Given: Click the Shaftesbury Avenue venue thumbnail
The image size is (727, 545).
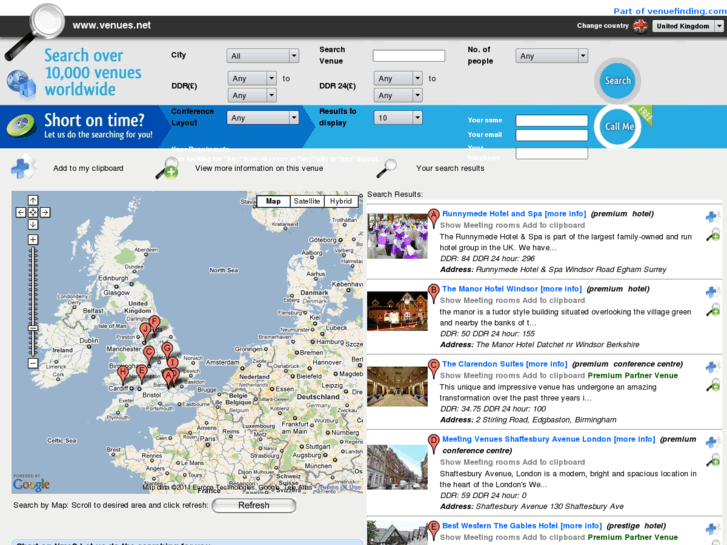Looking at the screenshot, I should point(397,467).
